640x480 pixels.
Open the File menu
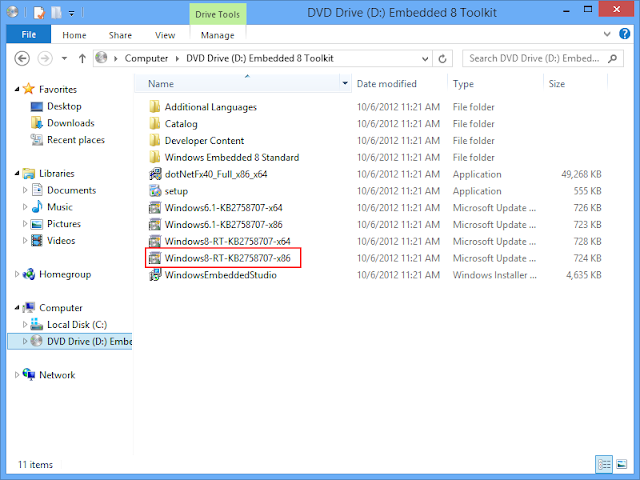click(29, 35)
